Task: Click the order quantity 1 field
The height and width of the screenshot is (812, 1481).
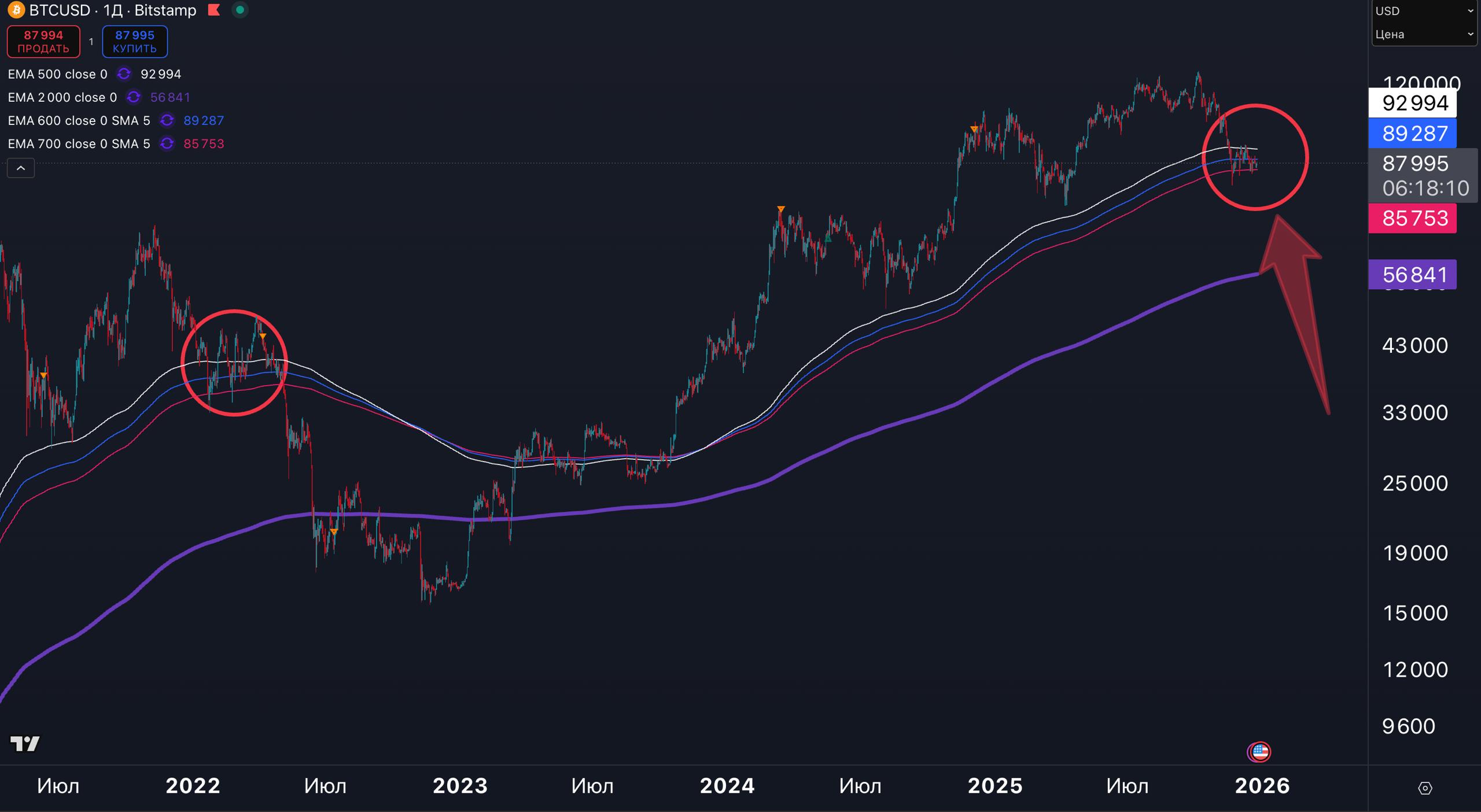Action: [x=91, y=42]
